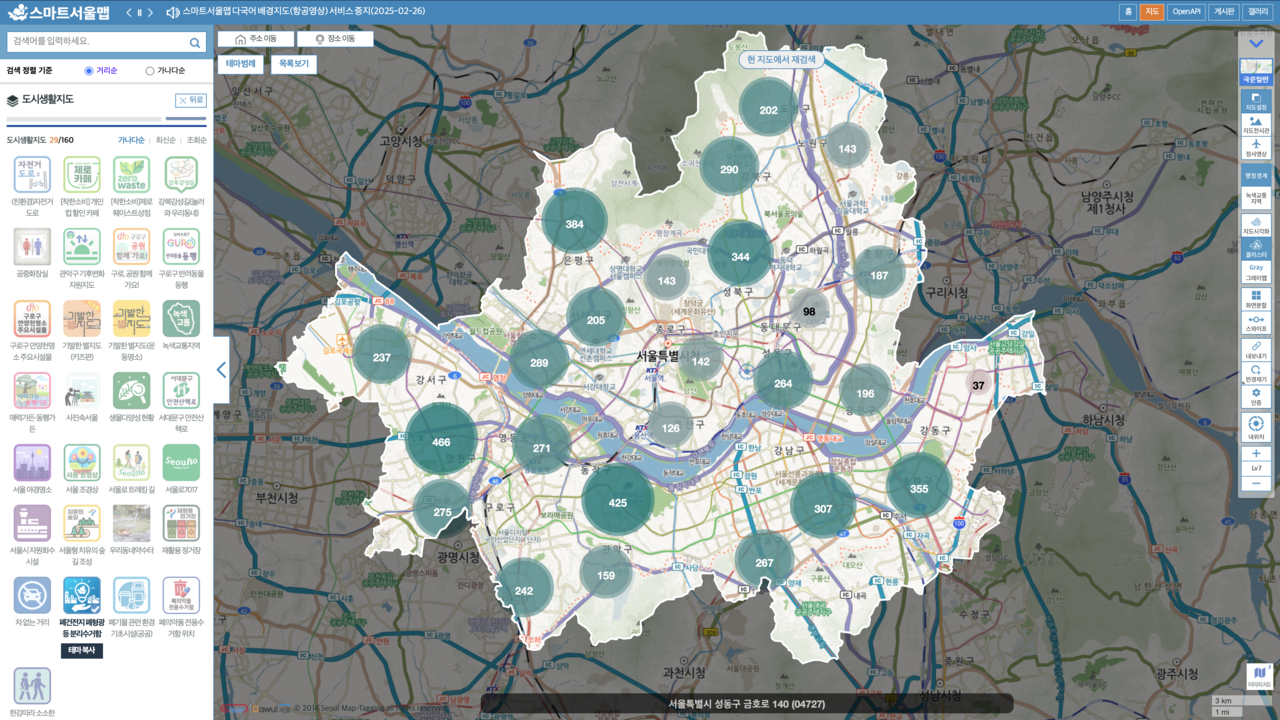Open the 녹색교통지역 green transport theme
The height and width of the screenshot is (720, 1280).
pyautogui.click(x=183, y=318)
